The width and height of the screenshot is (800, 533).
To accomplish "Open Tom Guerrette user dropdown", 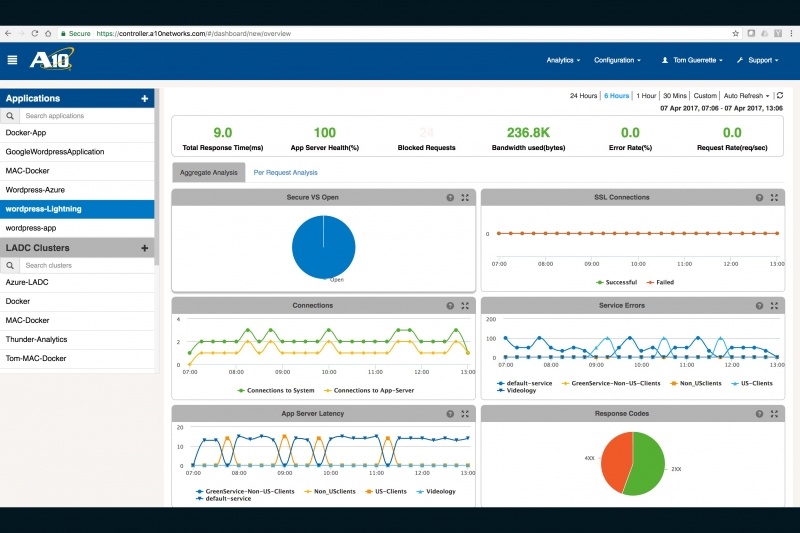I will tap(692, 60).
